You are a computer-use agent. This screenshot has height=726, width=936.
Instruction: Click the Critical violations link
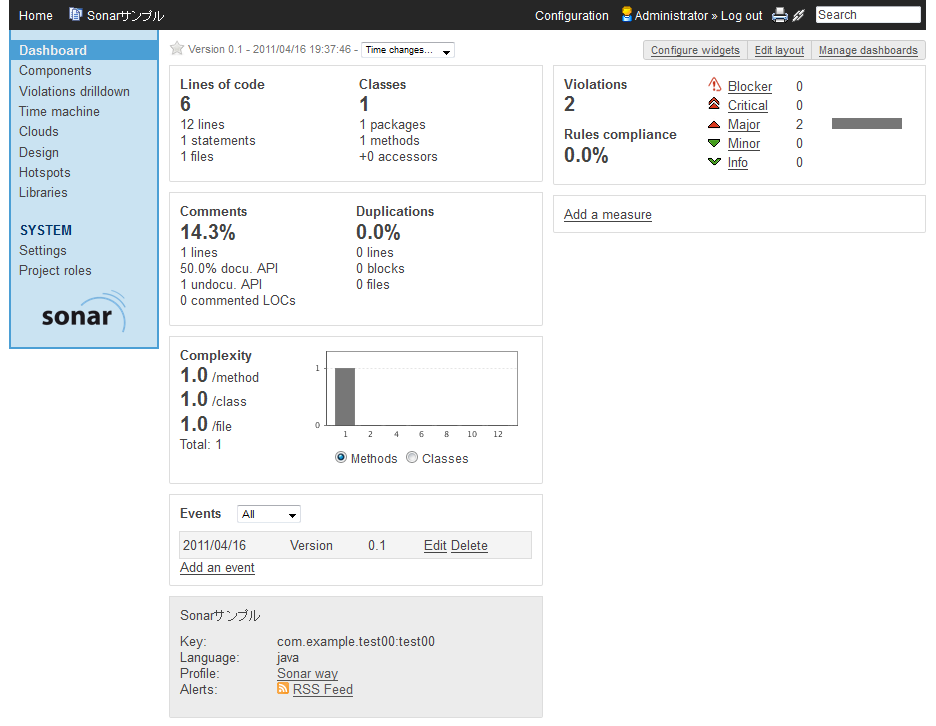click(748, 106)
